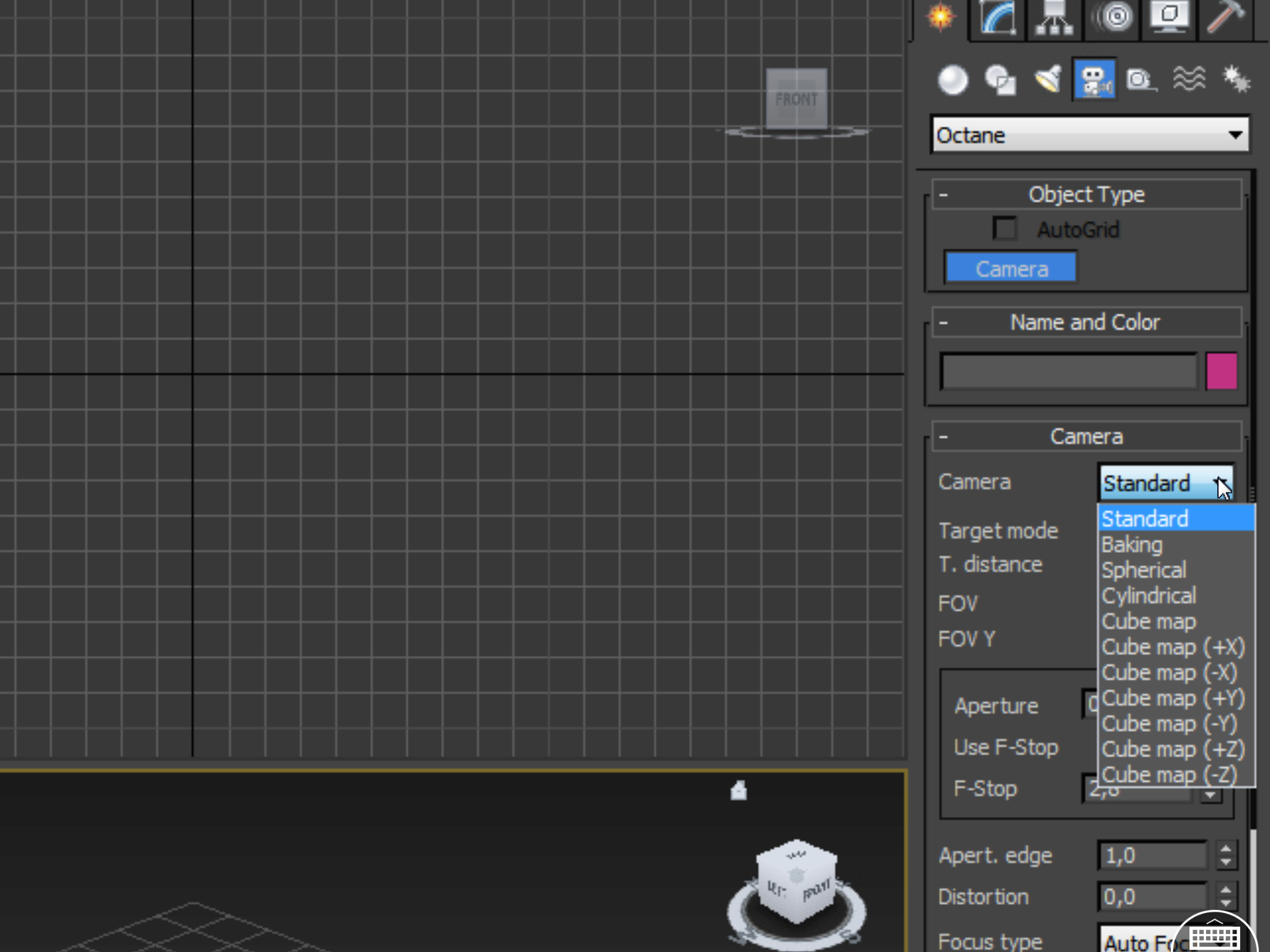Open the Motion panel tab
This screenshot has height=952, width=1270.
click(x=1113, y=17)
